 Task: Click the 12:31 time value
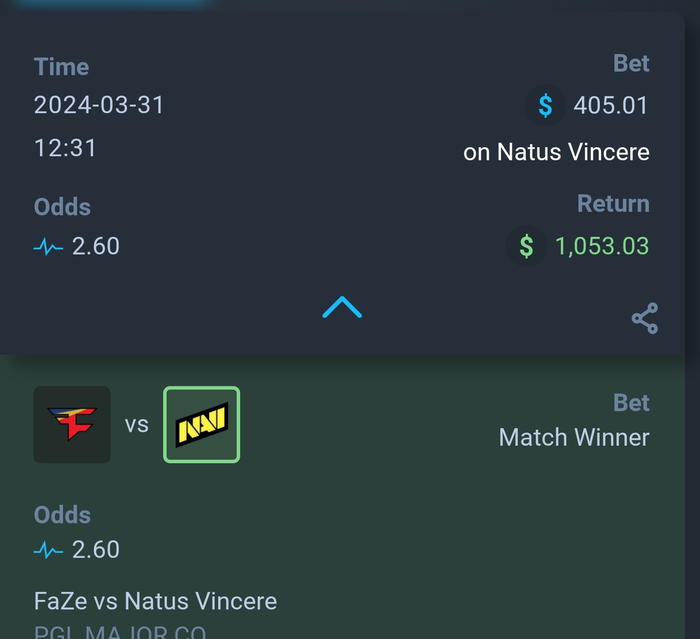(65, 148)
